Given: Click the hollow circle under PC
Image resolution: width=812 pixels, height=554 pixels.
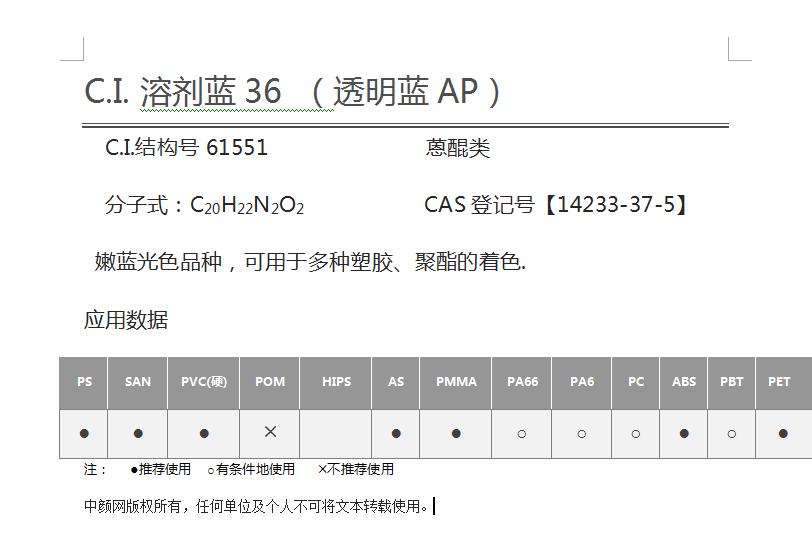Looking at the screenshot, I should (636, 434).
